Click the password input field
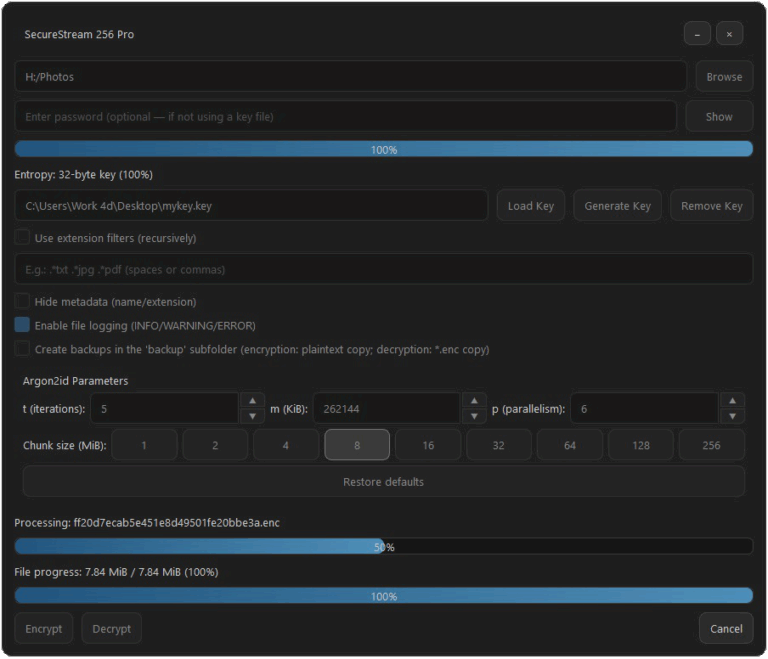 point(345,117)
